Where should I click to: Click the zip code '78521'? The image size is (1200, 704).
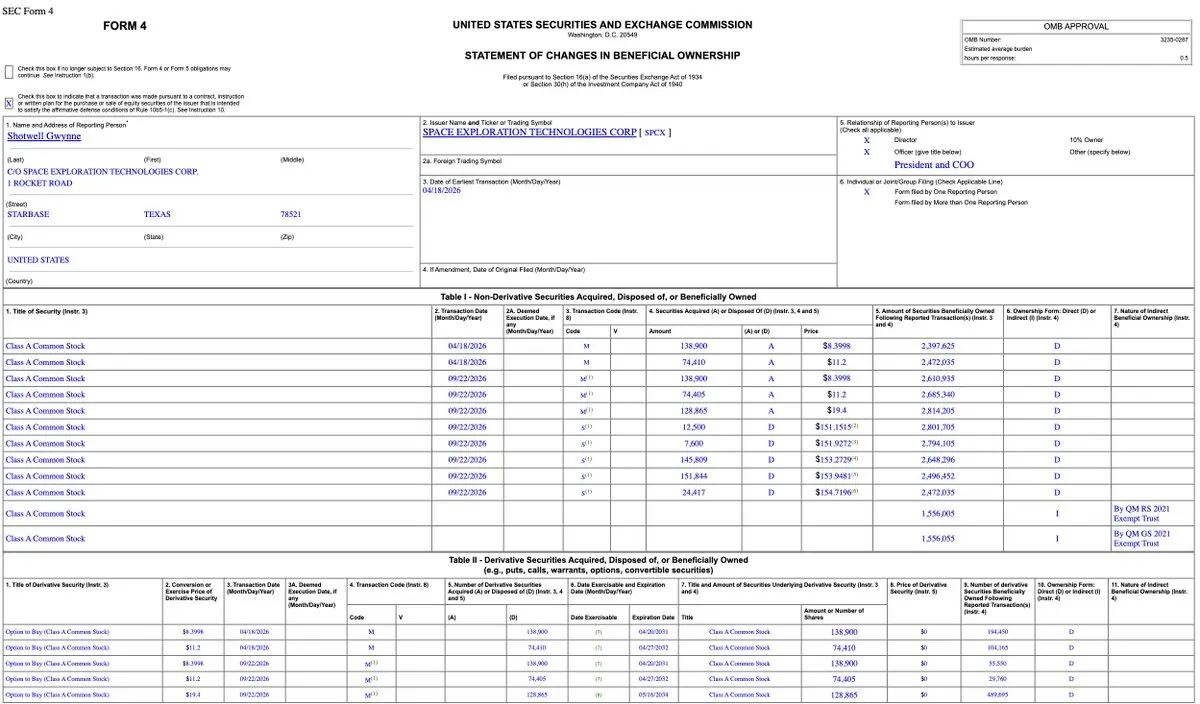[x=291, y=214]
